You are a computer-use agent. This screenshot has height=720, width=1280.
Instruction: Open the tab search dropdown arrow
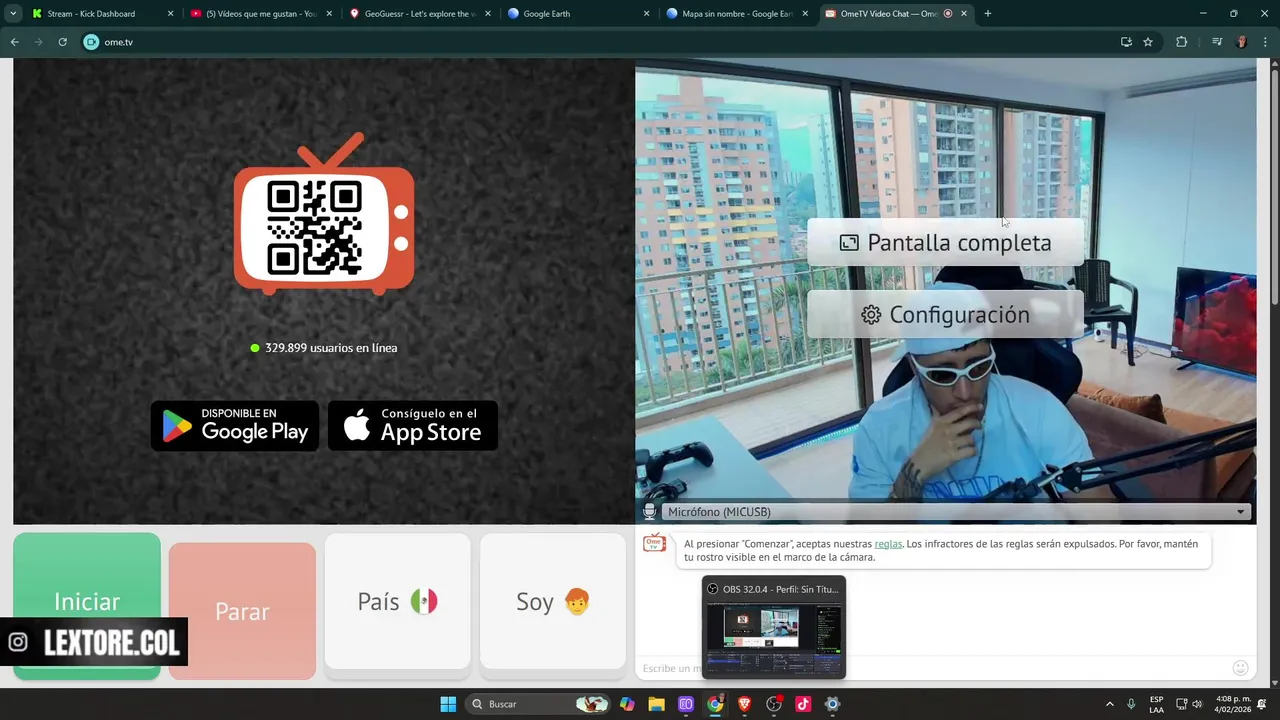click(13, 14)
